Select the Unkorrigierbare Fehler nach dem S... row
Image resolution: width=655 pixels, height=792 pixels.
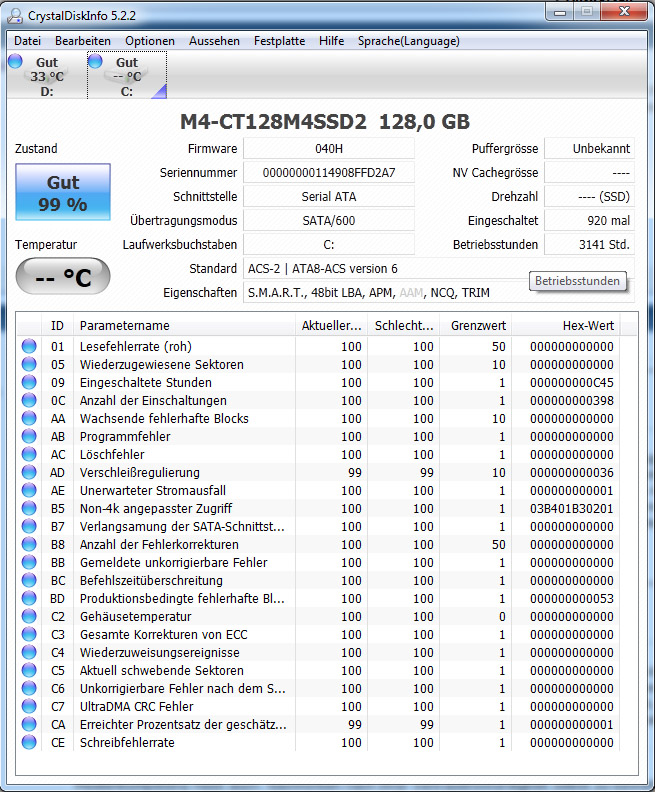319,688
